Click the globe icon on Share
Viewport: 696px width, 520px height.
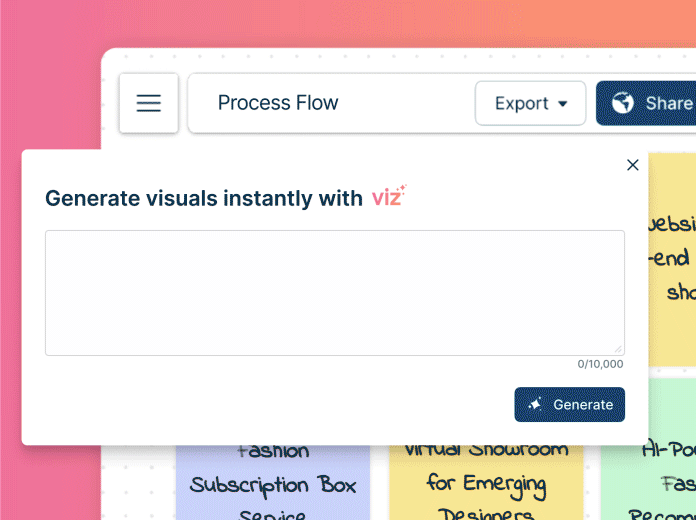623,103
